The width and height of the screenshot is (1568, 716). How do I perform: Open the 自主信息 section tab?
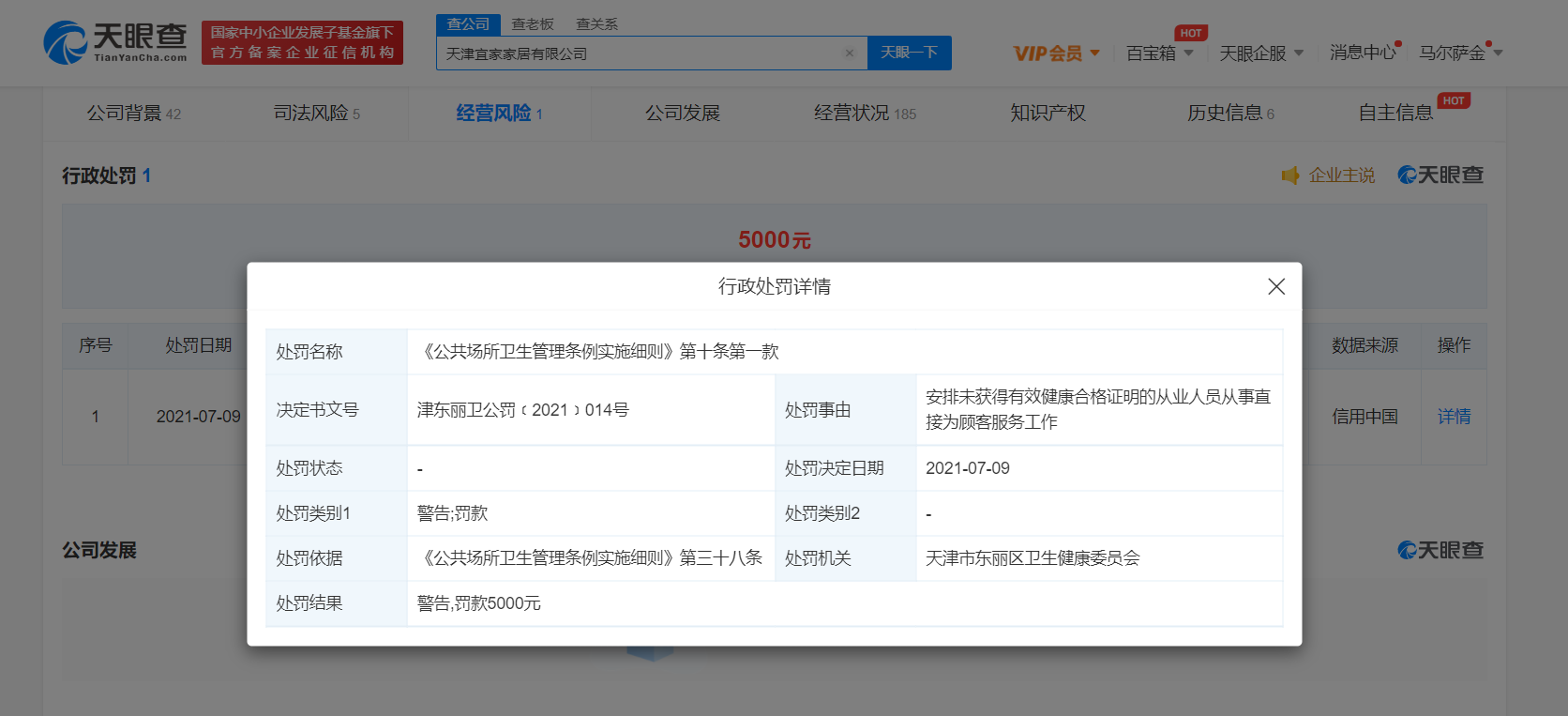tap(1396, 114)
